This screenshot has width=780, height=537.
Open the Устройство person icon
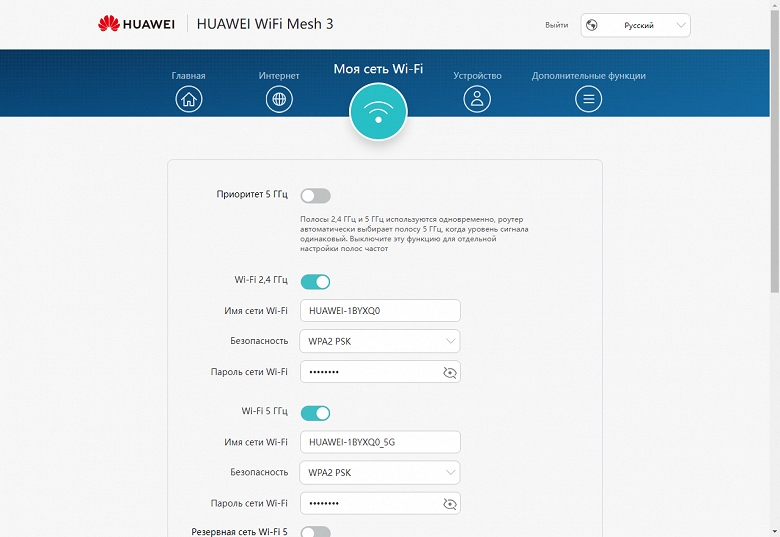tap(477, 99)
